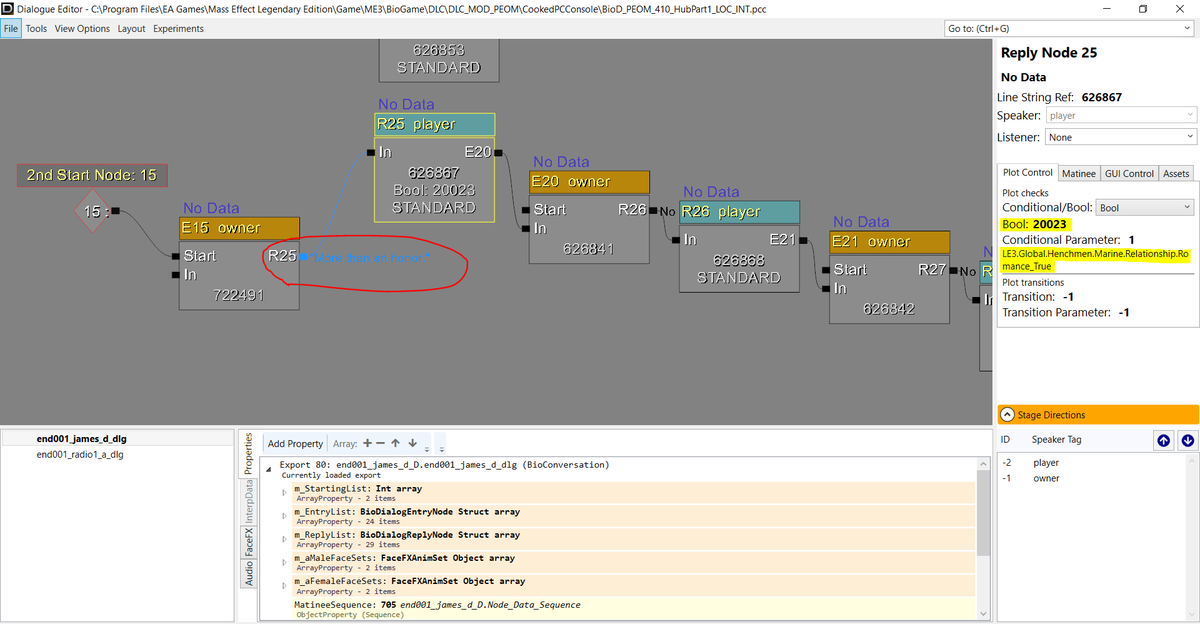Image resolution: width=1200 pixels, height=624 pixels.
Task: Click the 2nd Start Node: 15 label
Action: coord(91,175)
